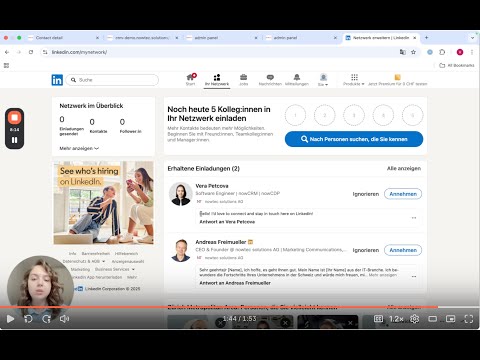The image size is (480, 360).
Task: Switch to theater mode view
Action: pyautogui.click(x=433, y=319)
